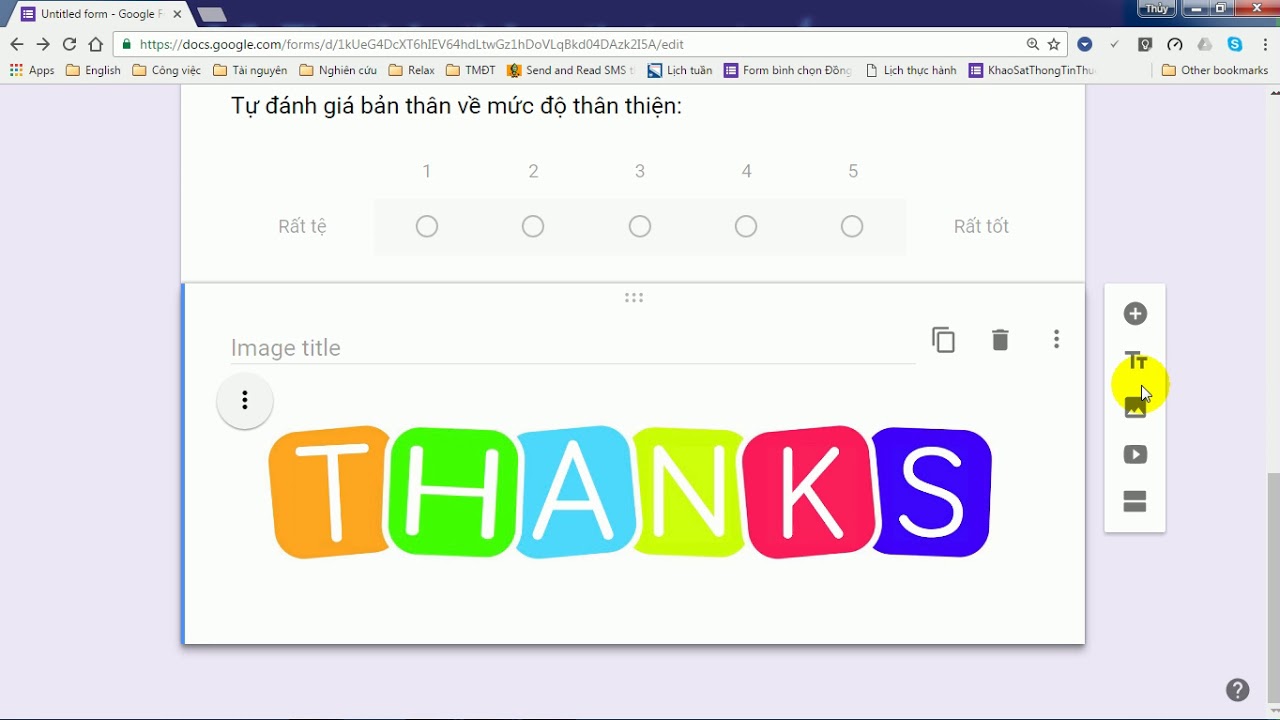The height and width of the screenshot is (720, 1280).
Task: Click the secure padlock icon in address bar
Action: [x=126, y=44]
